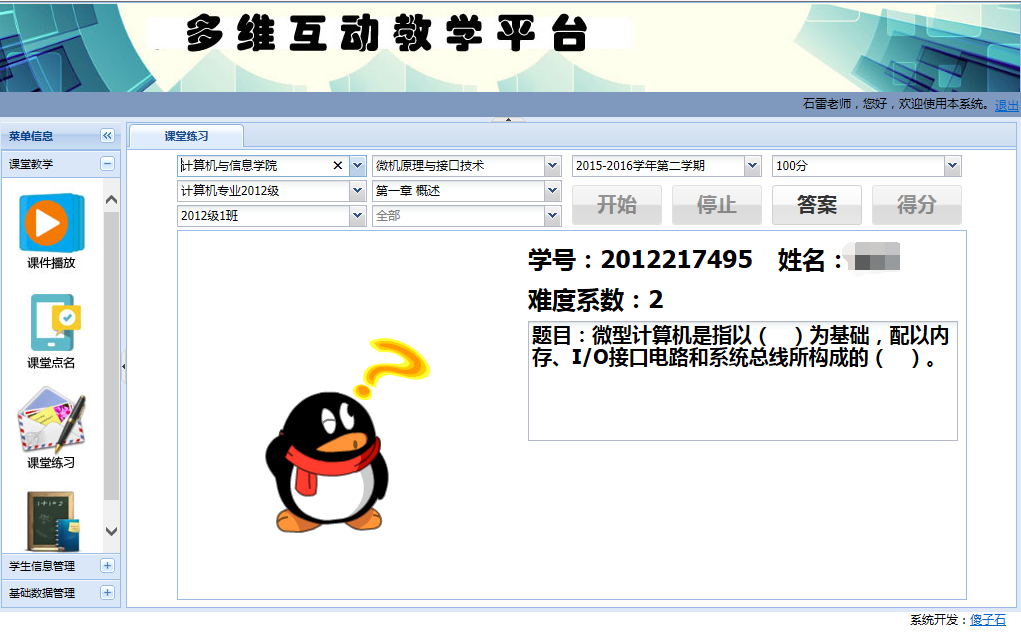Collapse the 菜单信息 sidebar panel
This screenshot has width=1021, height=632.
click(x=107, y=135)
